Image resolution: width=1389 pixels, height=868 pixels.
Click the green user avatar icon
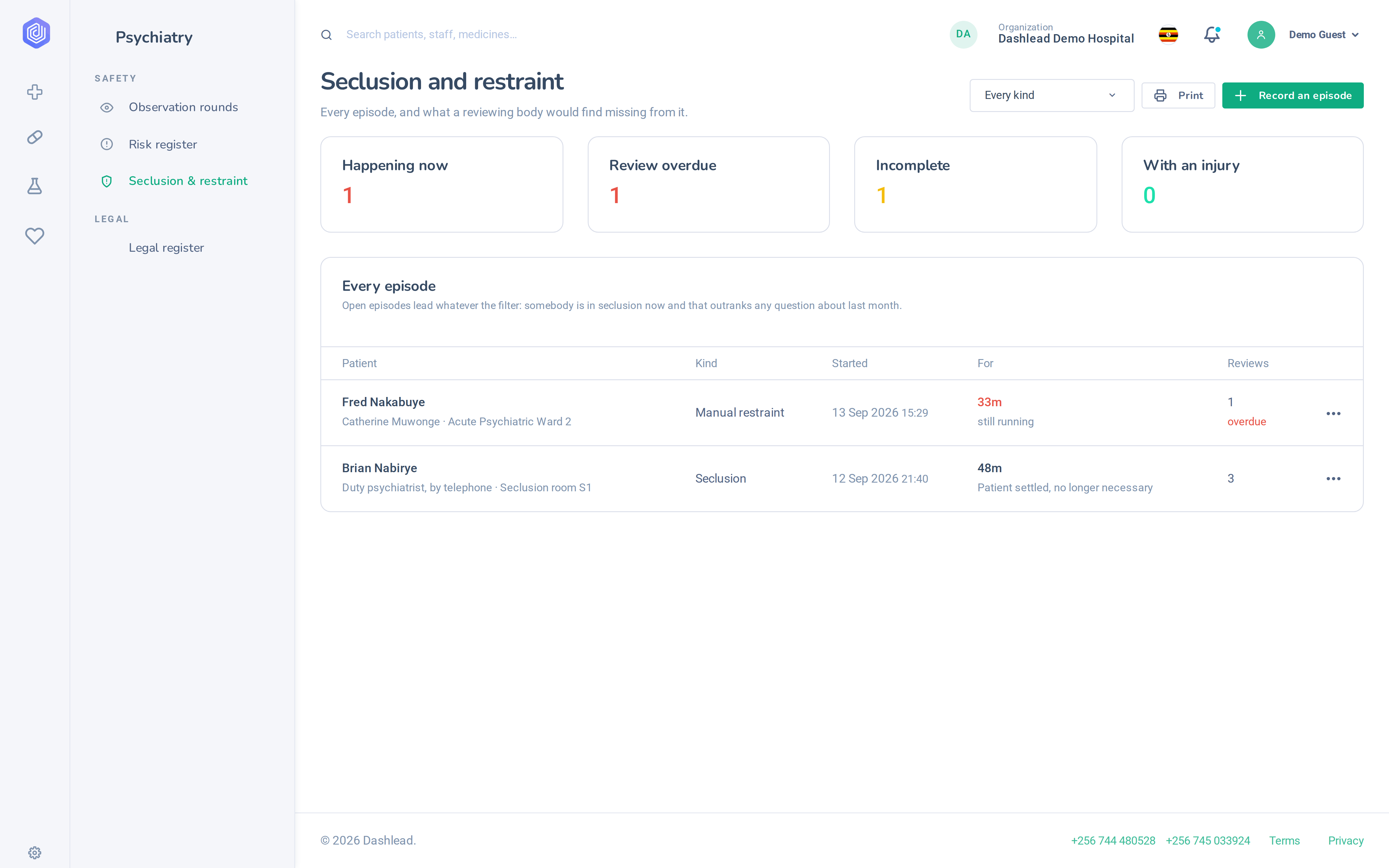[x=1261, y=35]
